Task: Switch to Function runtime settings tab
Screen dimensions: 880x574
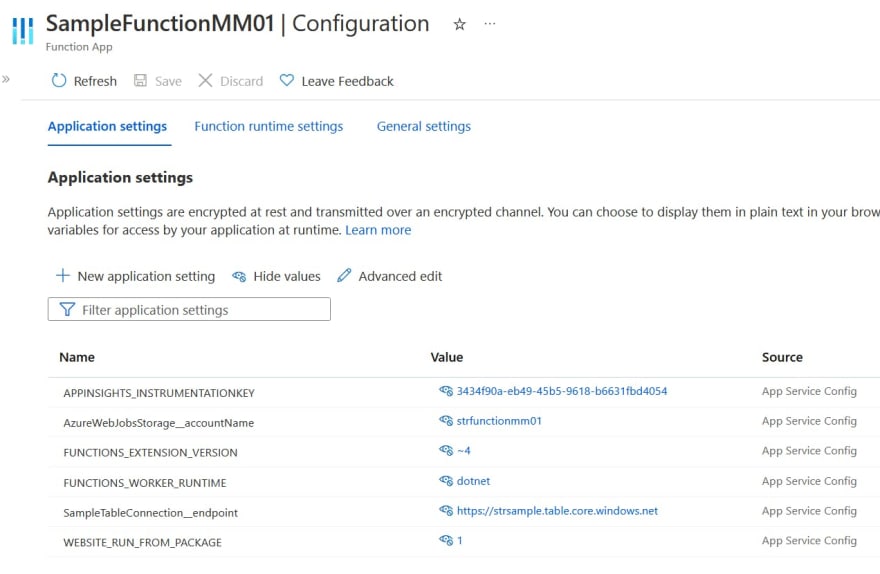Action: 269,126
